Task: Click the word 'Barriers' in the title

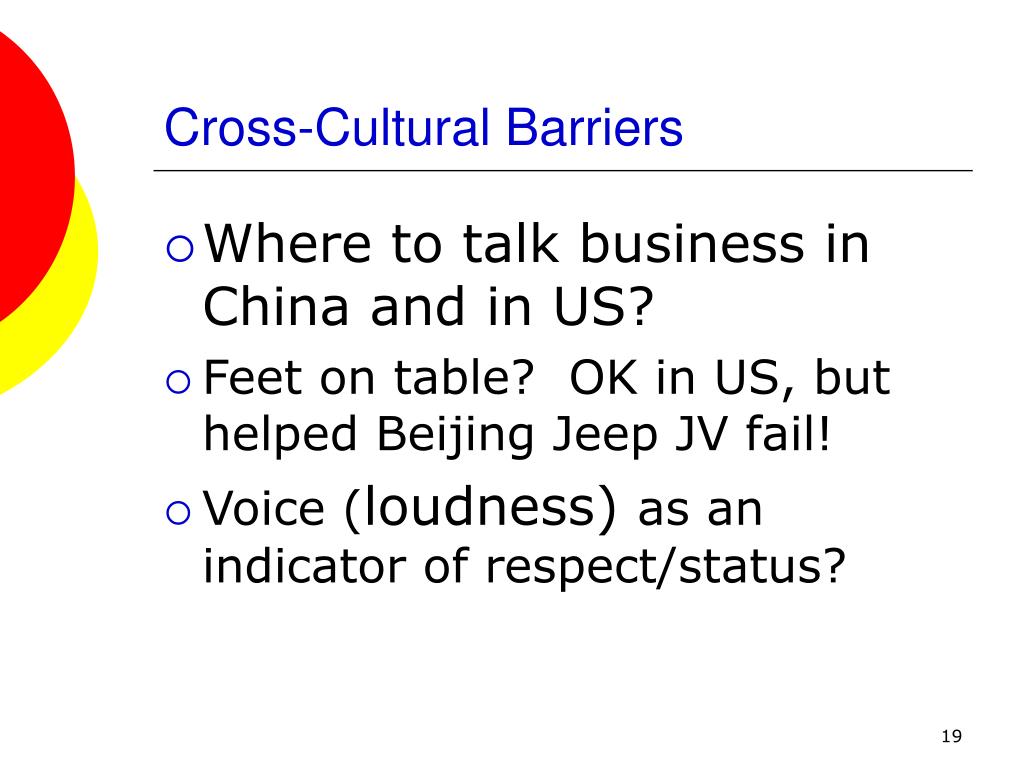Action: 594,127
